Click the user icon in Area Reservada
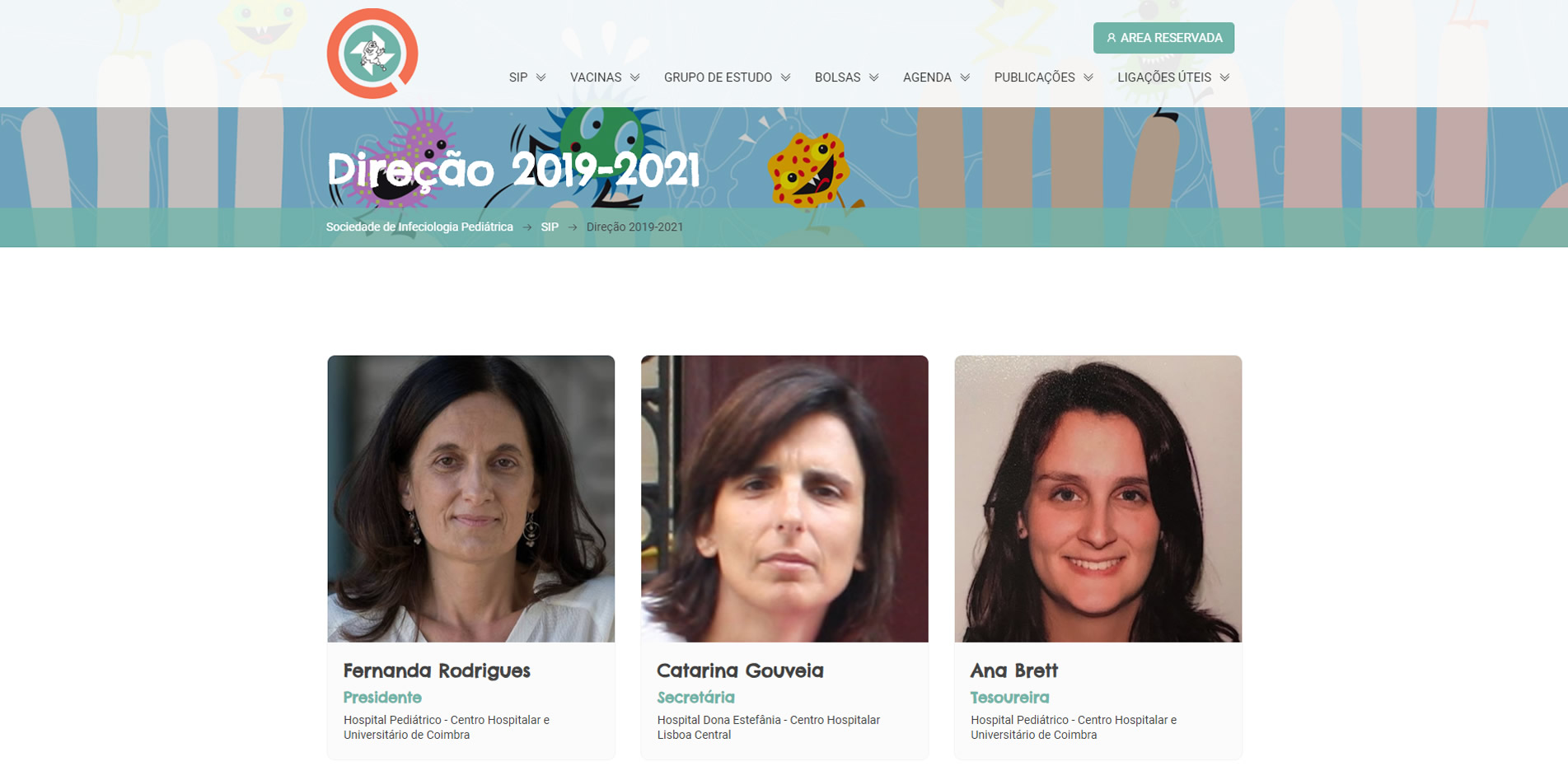Viewport: 1568px width, 771px height. 1111,38
